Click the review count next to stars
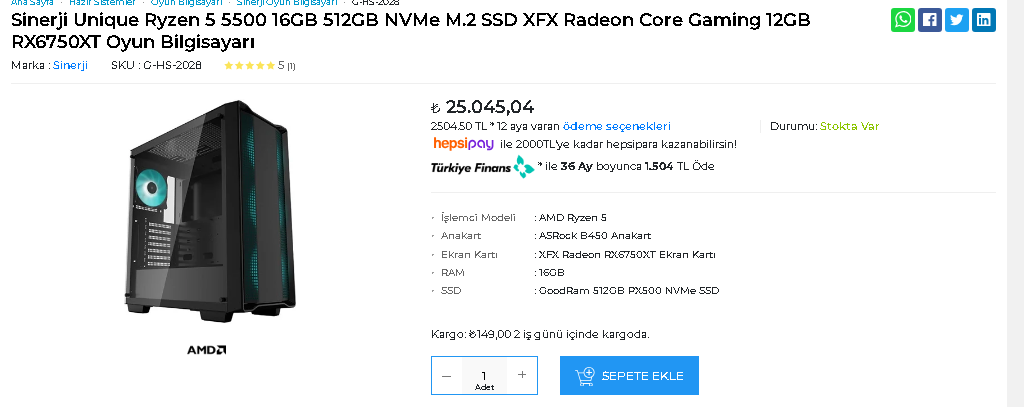The width and height of the screenshot is (1024, 407). click(291, 67)
